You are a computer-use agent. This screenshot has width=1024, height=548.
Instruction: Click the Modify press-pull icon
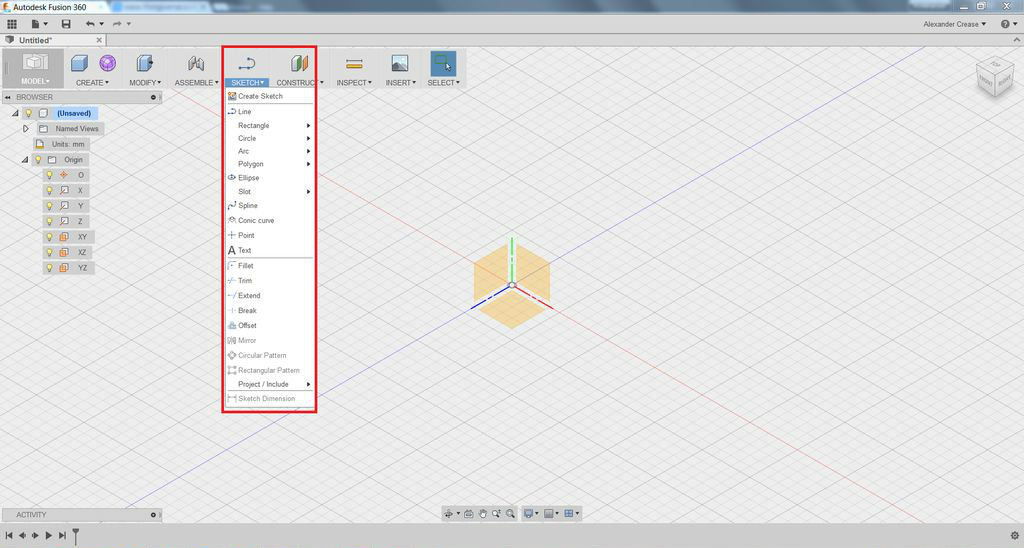[x=144, y=63]
